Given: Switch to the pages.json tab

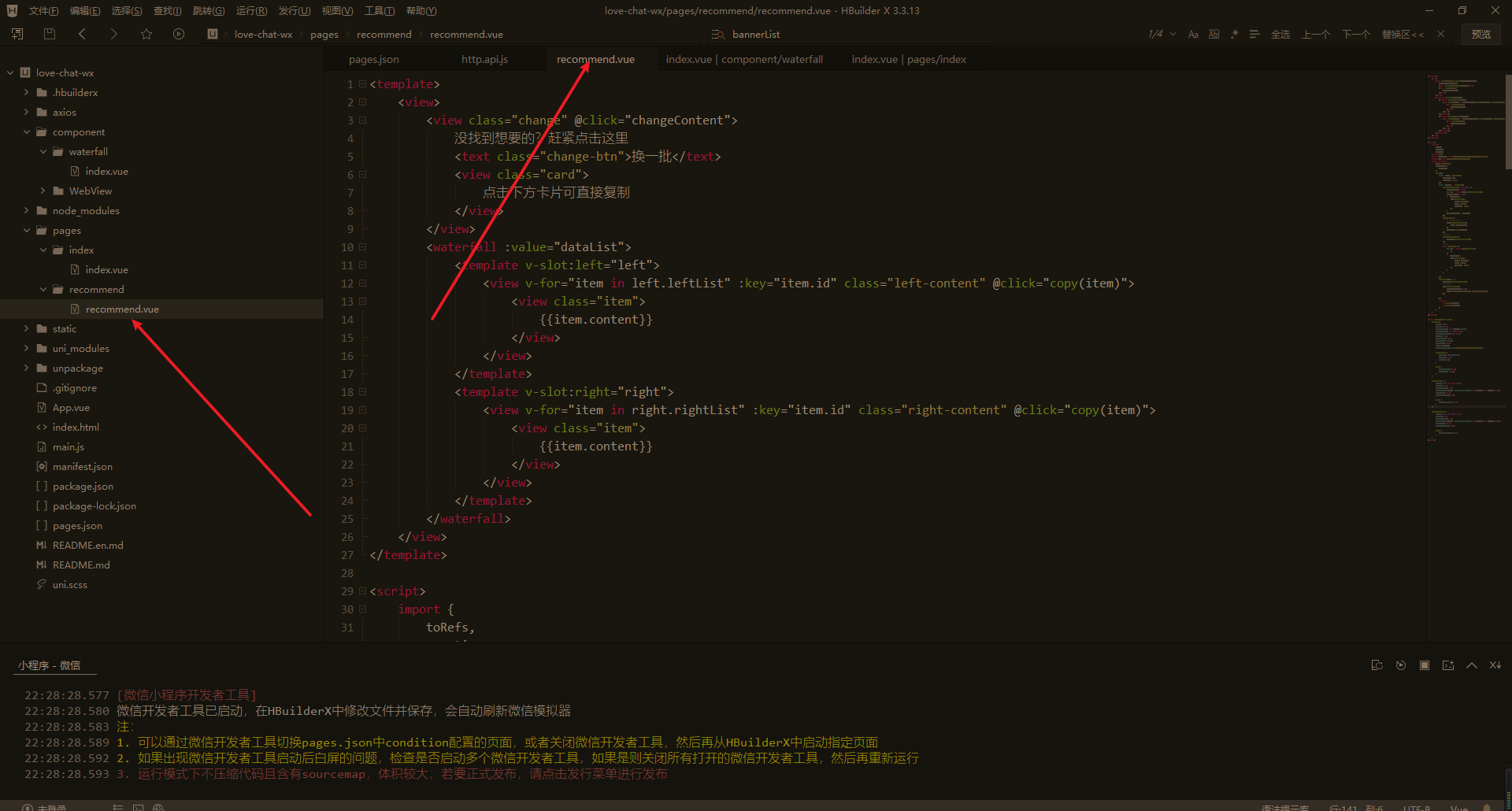Looking at the screenshot, I should point(374,59).
